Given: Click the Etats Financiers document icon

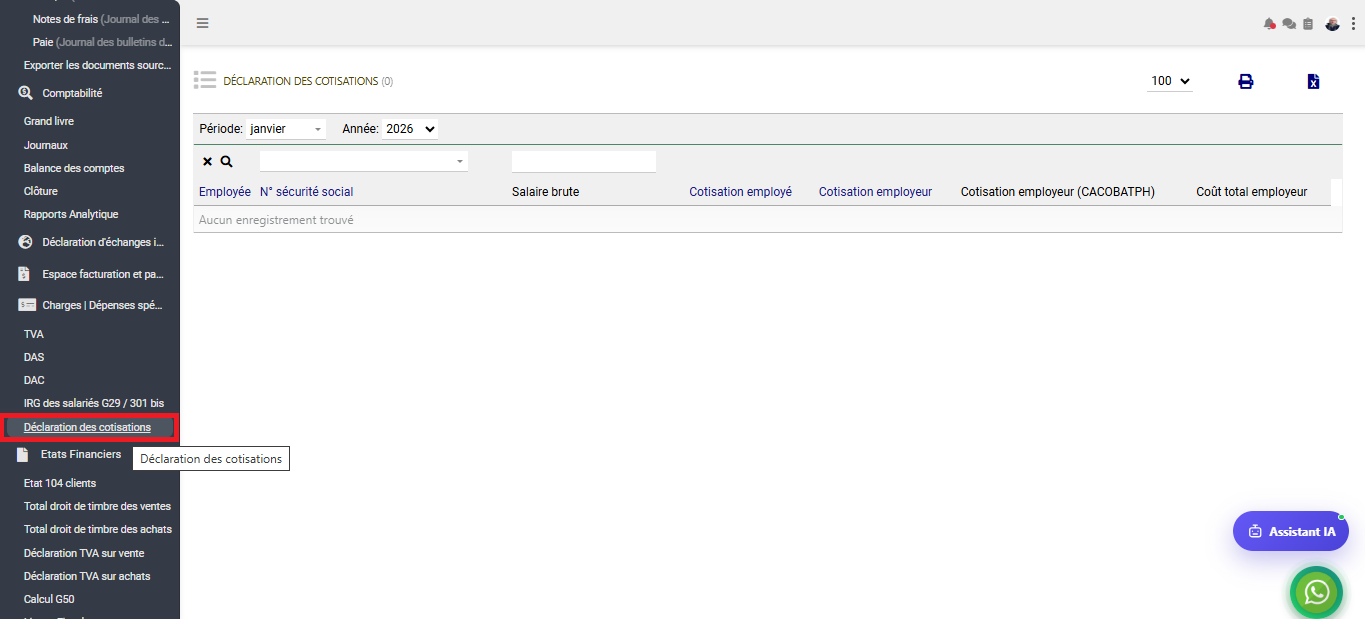Looking at the screenshot, I should click(x=22, y=454).
